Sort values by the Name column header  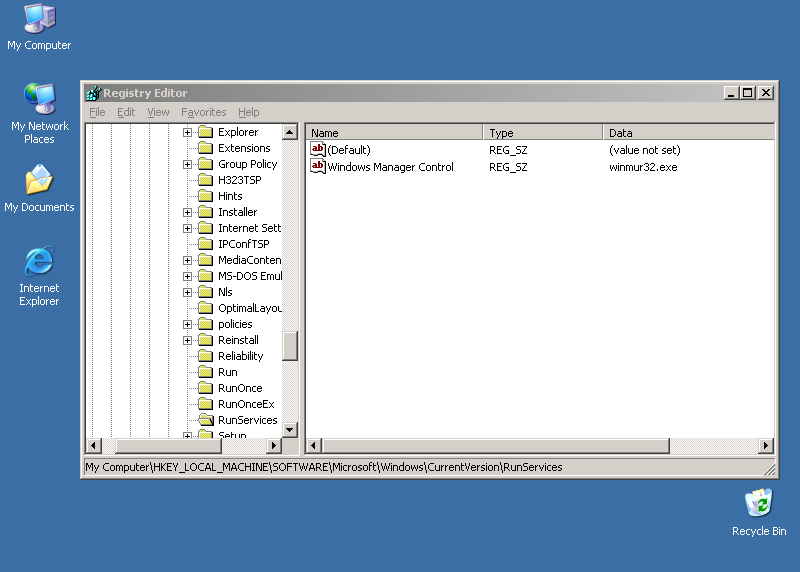coord(394,133)
